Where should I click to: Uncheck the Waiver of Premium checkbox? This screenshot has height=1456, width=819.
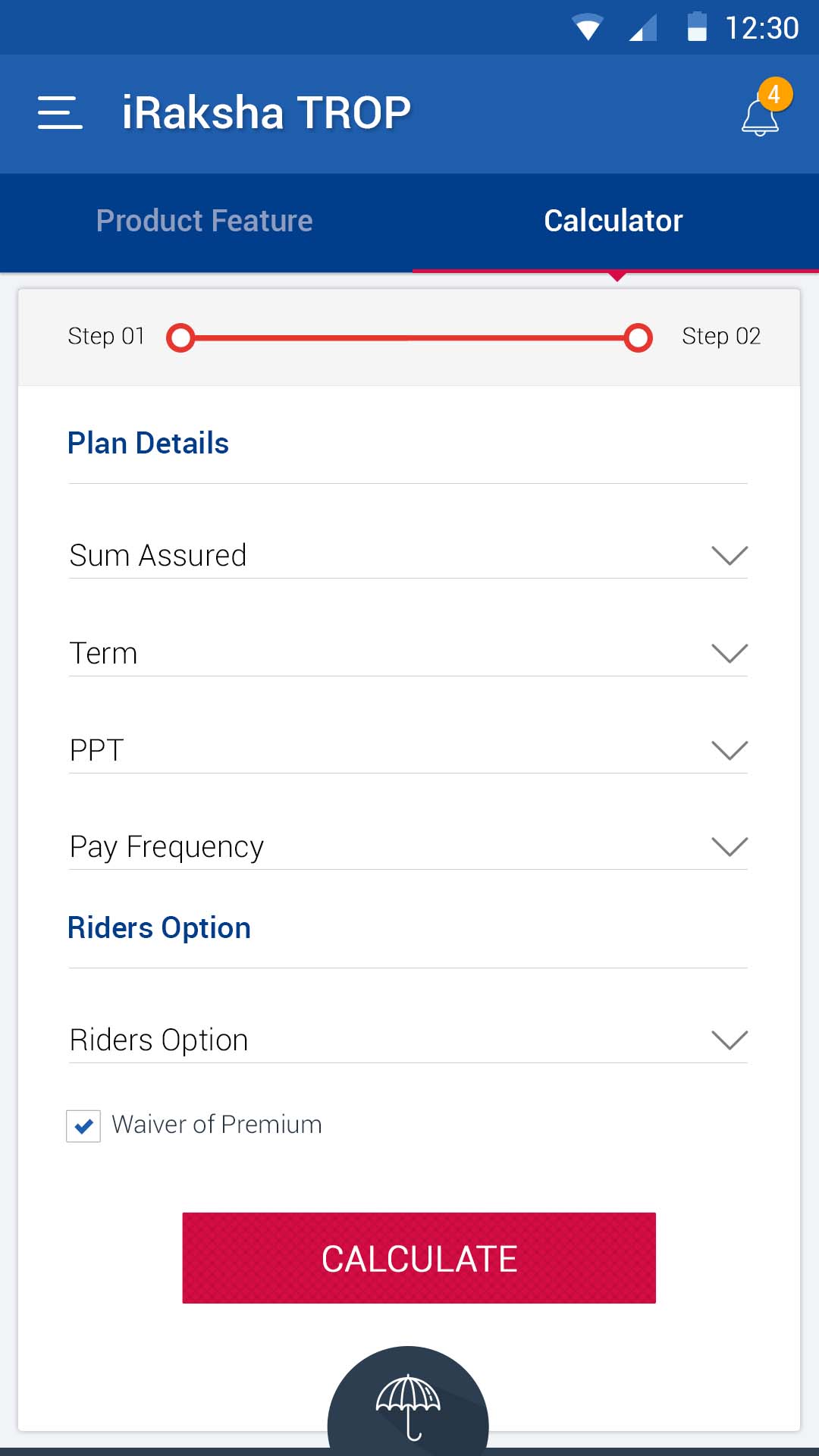[83, 1125]
